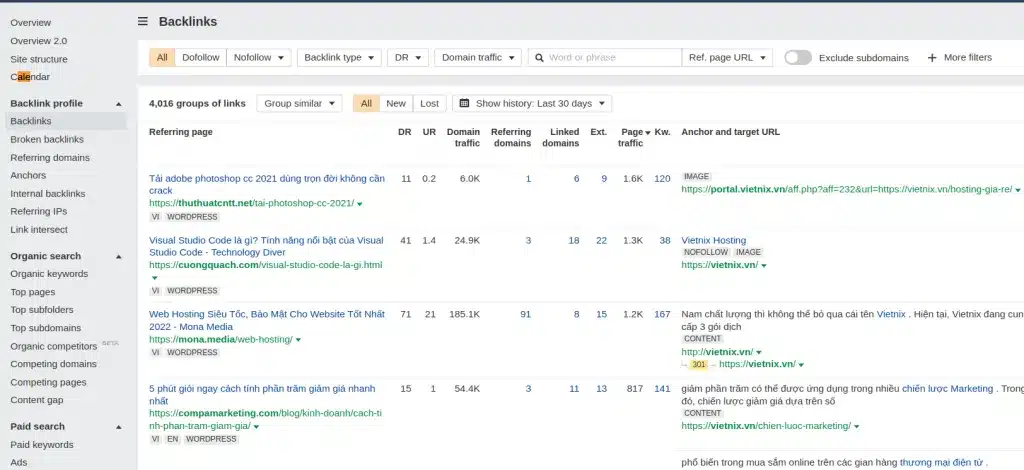This screenshot has height=470, width=1024.
Task: Open Paid keywords in the sidebar
Action: click(x=42, y=445)
